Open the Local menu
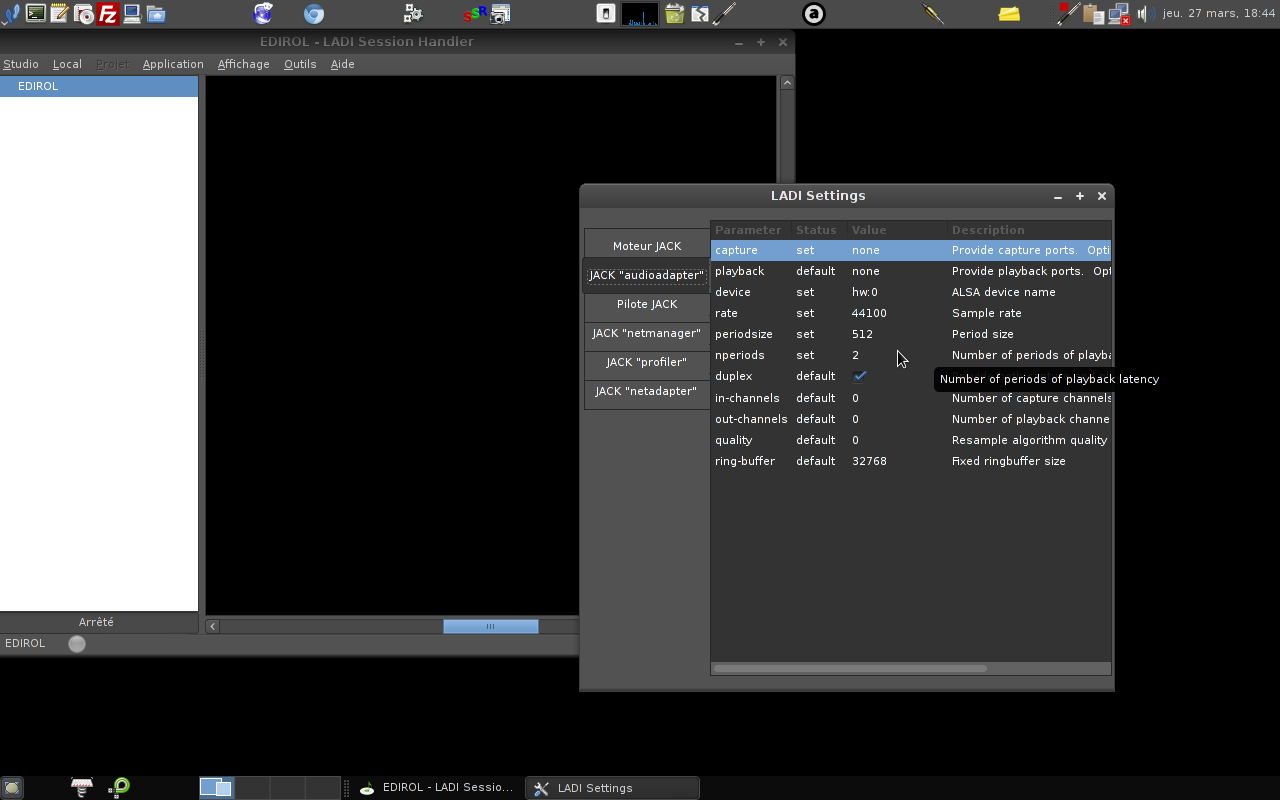 point(67,64)
